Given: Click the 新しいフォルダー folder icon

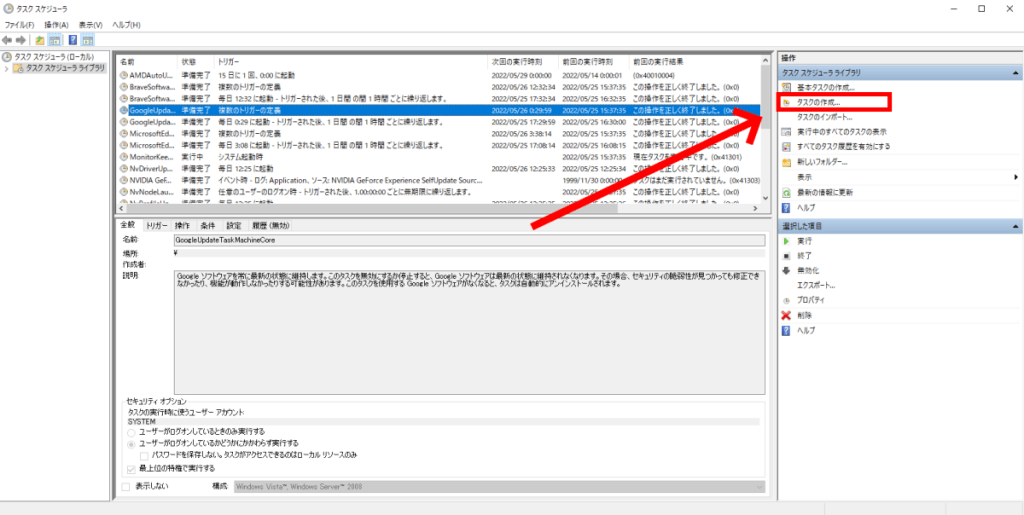Looking at the screenshot, I should click(x=787, y=161).
